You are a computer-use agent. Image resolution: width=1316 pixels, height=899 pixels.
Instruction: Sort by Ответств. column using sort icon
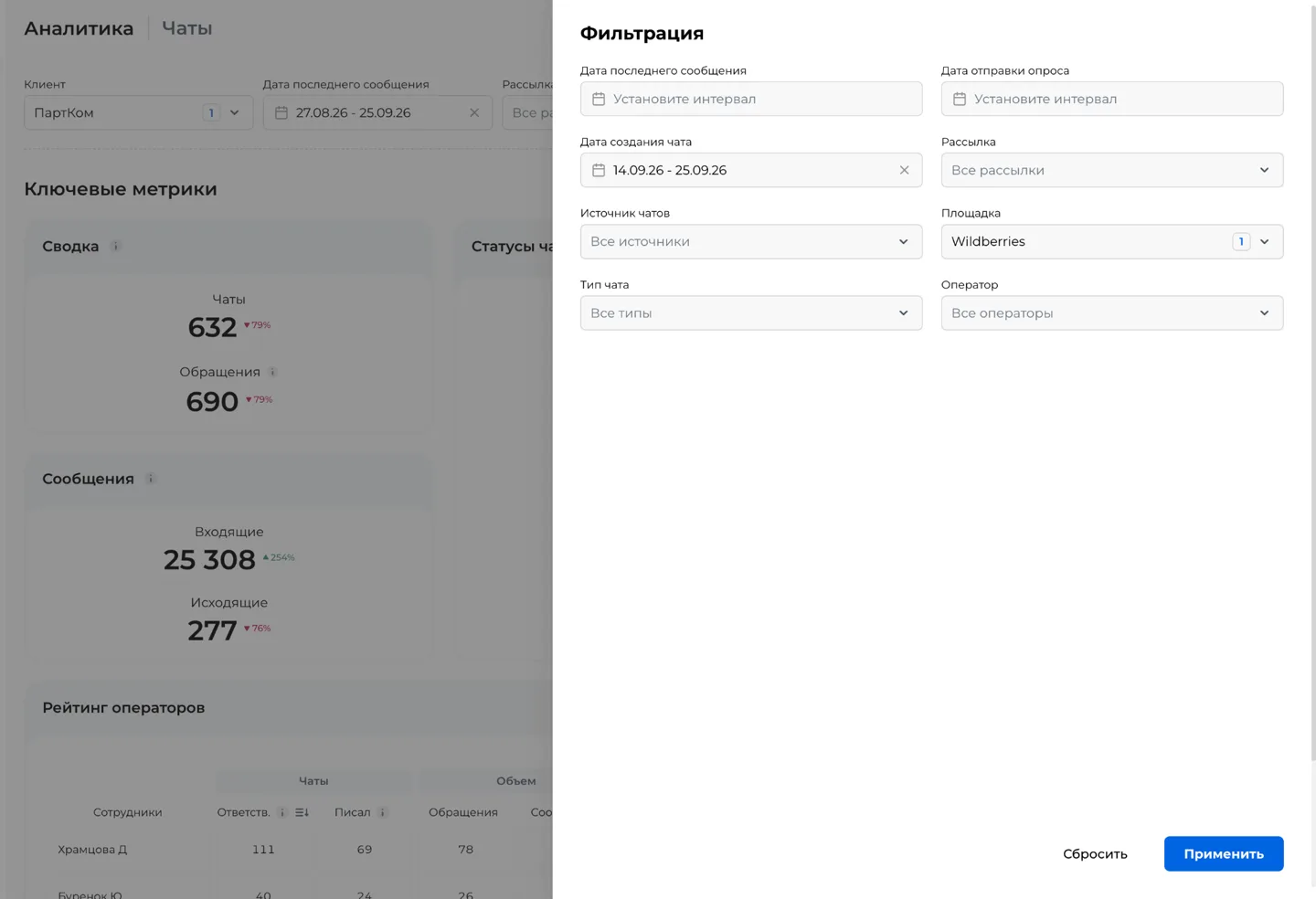pos(302,812)
